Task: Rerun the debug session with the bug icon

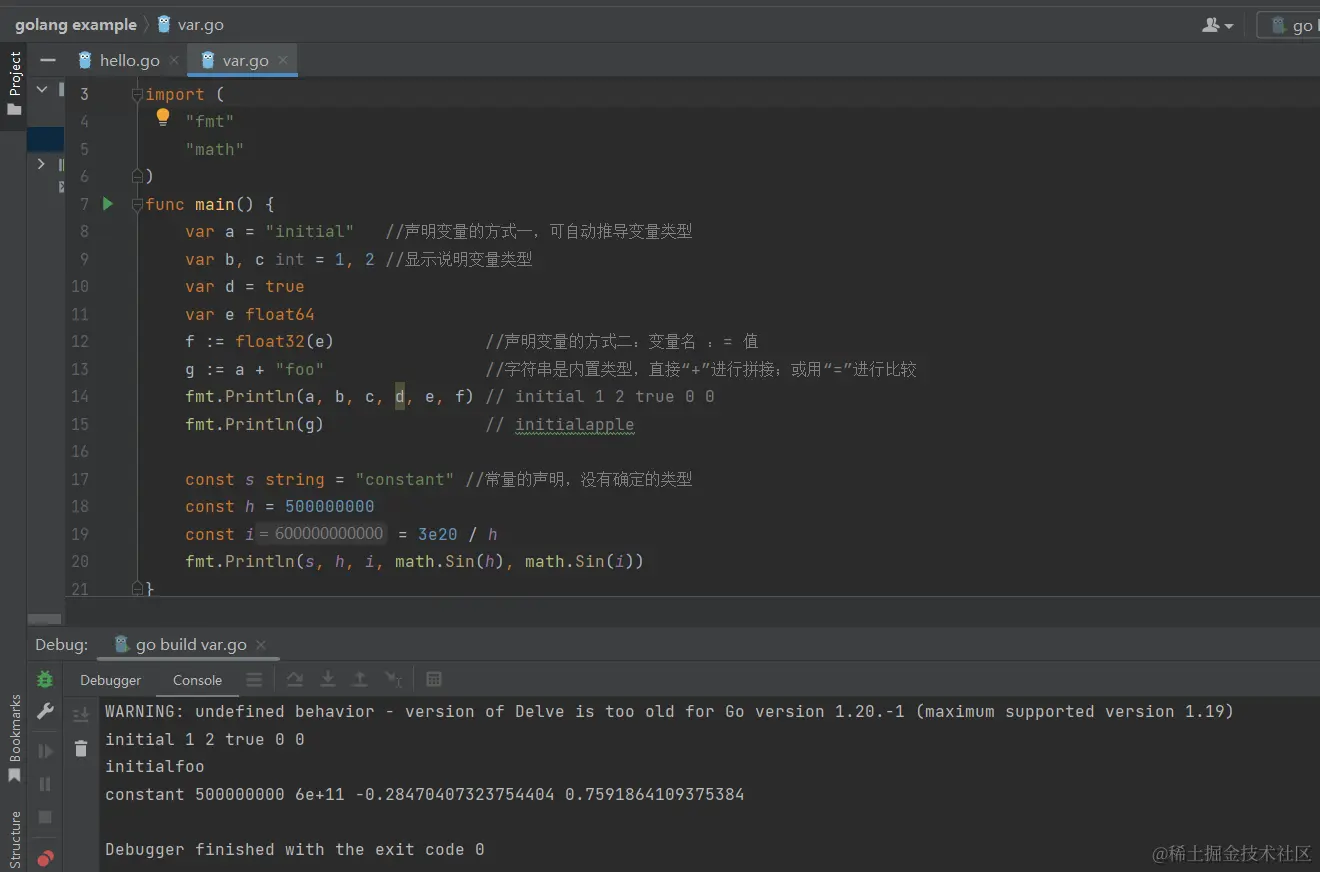Action: click(x=45, y=679)
